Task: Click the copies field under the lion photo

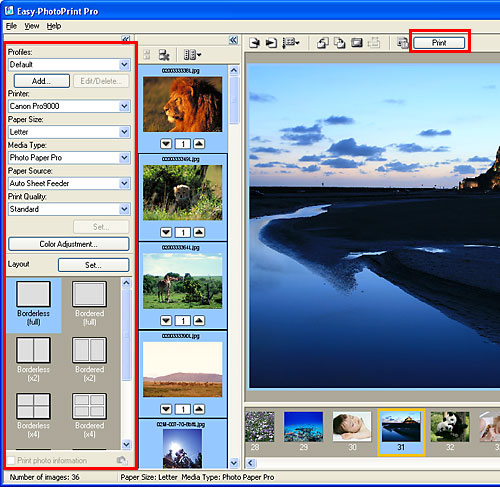Action: (183, 144)
